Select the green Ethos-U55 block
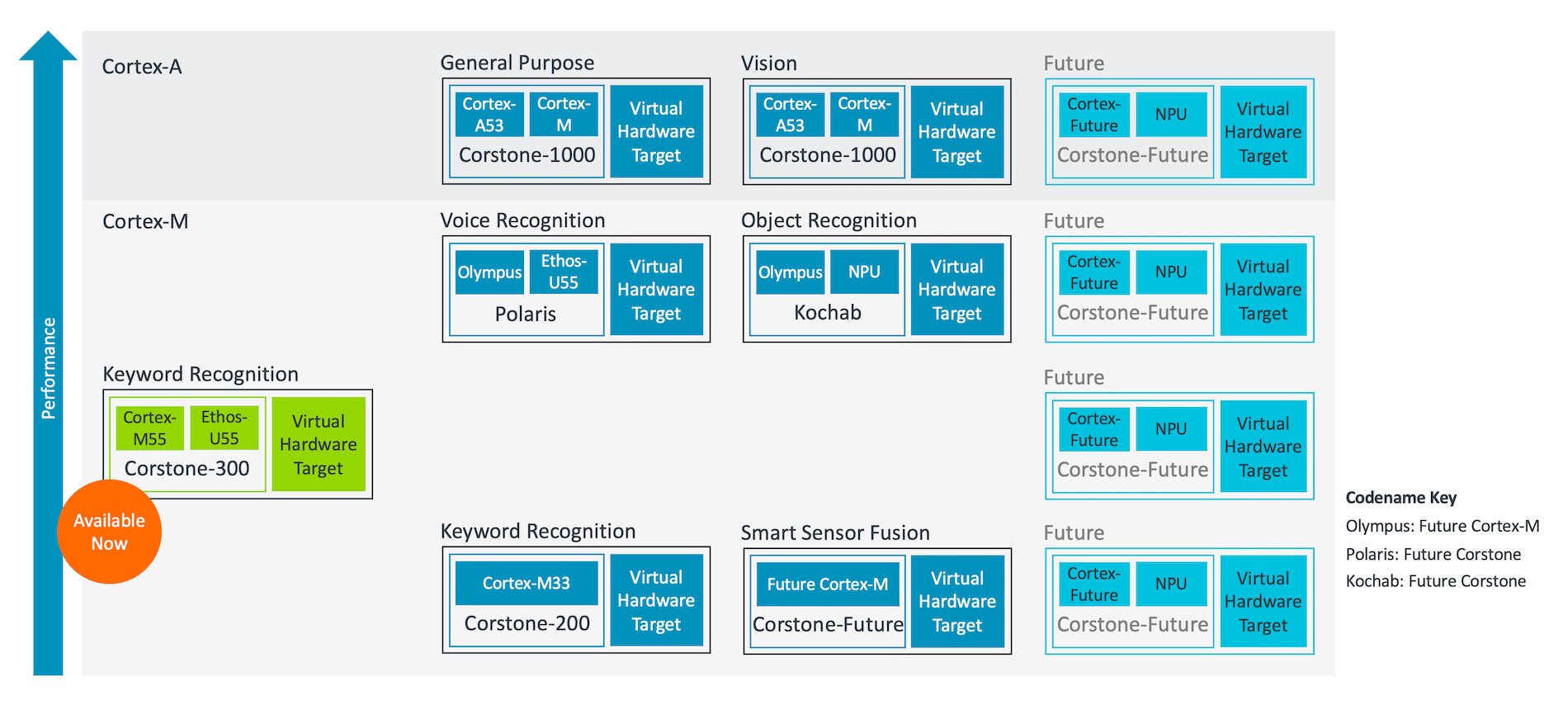 click(224, 428)
